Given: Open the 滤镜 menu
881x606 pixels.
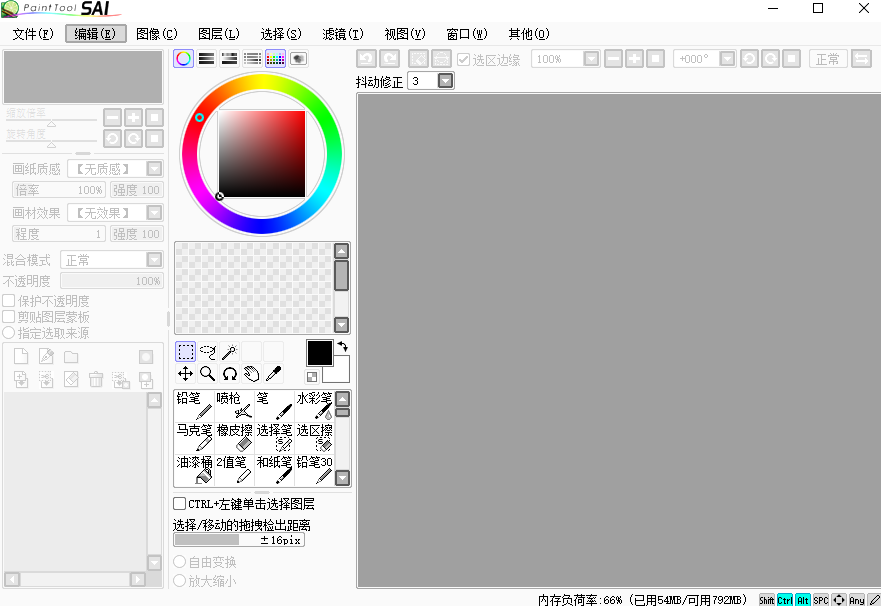Looking at the screenshot, I should (x=342, y=33).
